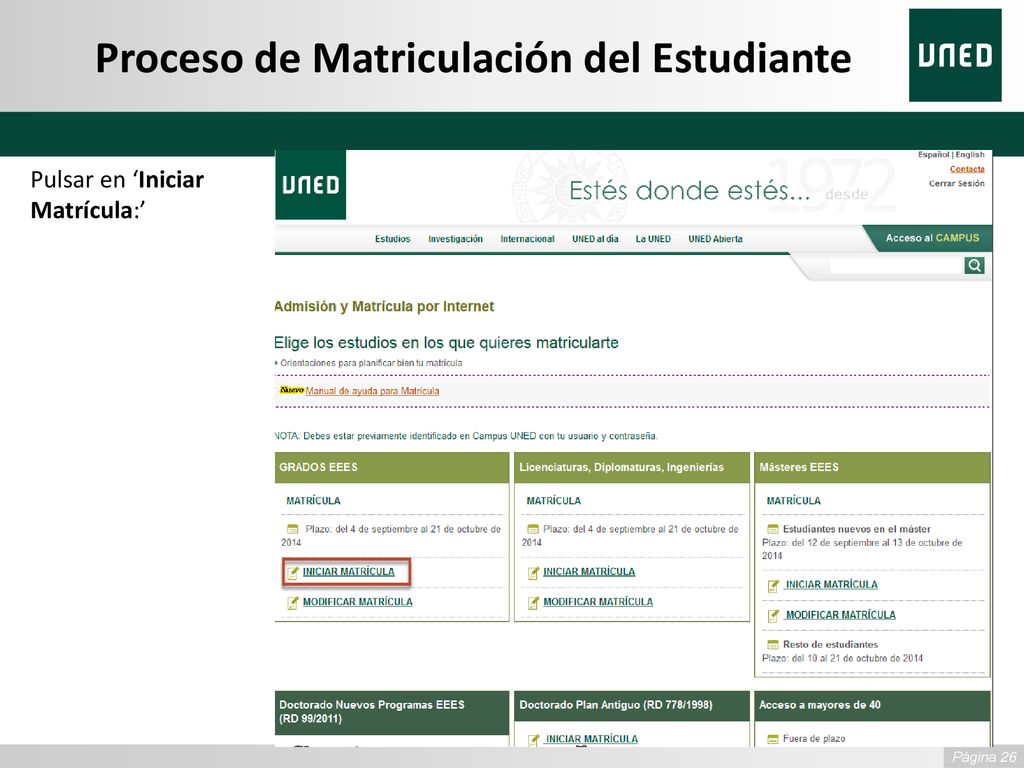Open the Estudios menu
Viewport: 1024px width, 768px height.
[x=392, y=239]
